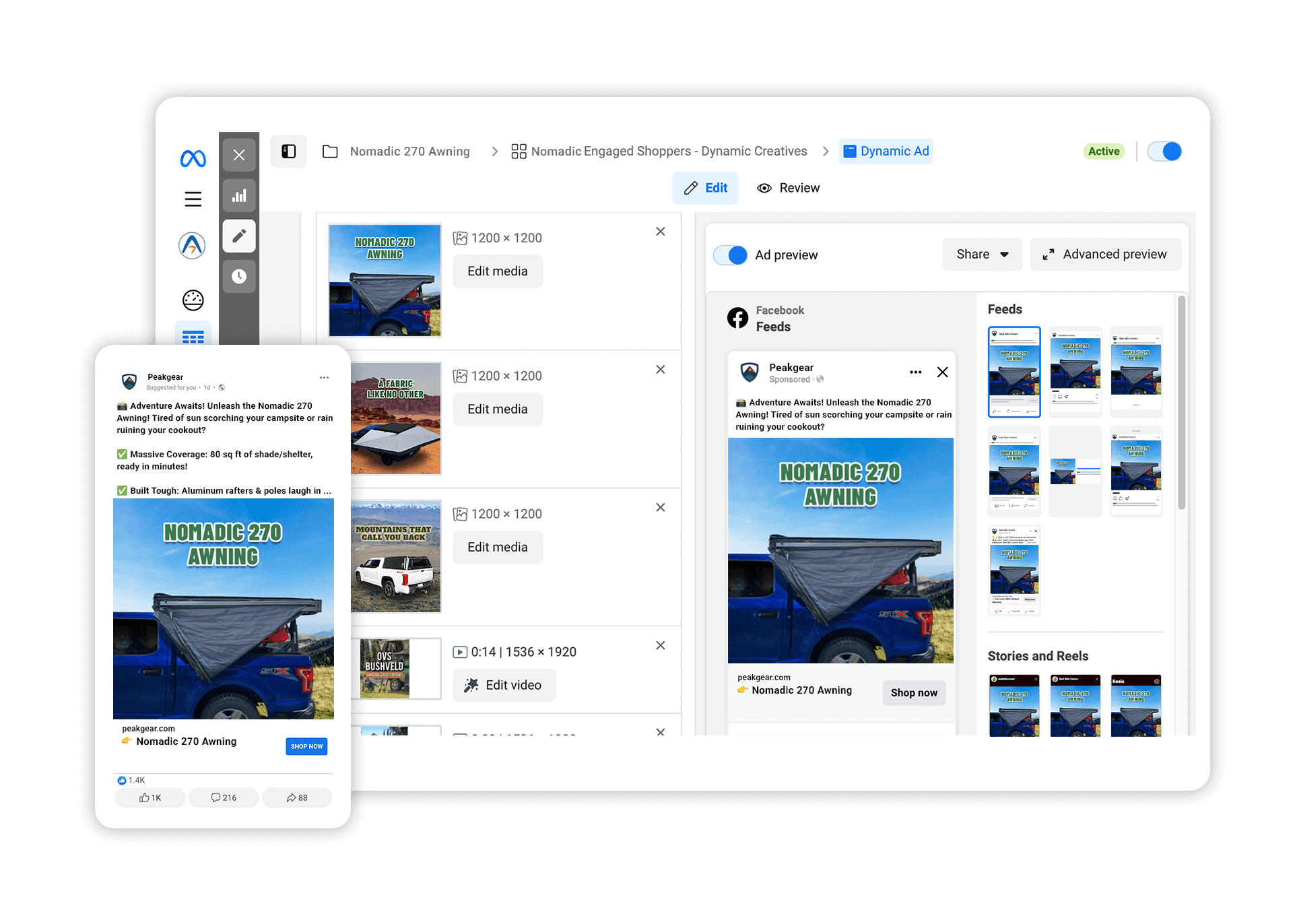Switch to the Review tab
The image size is (1293, 924).
[x=788, y=188]
